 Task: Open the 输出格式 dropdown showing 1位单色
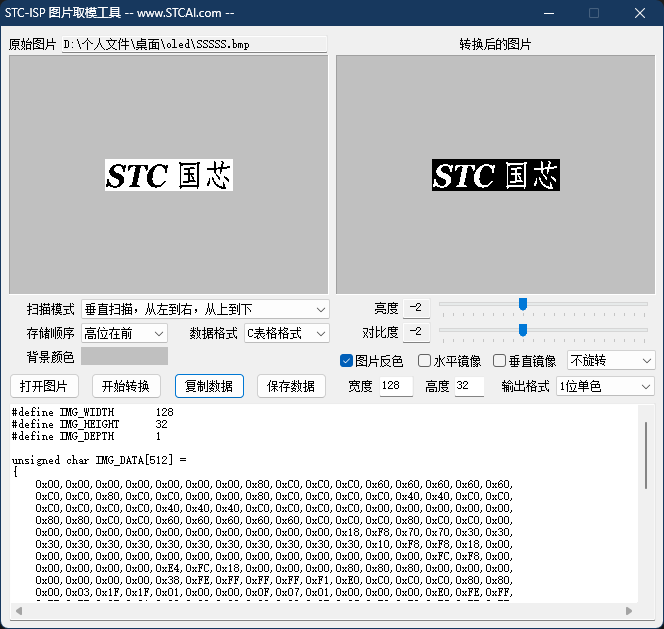(x=605, y=386)
